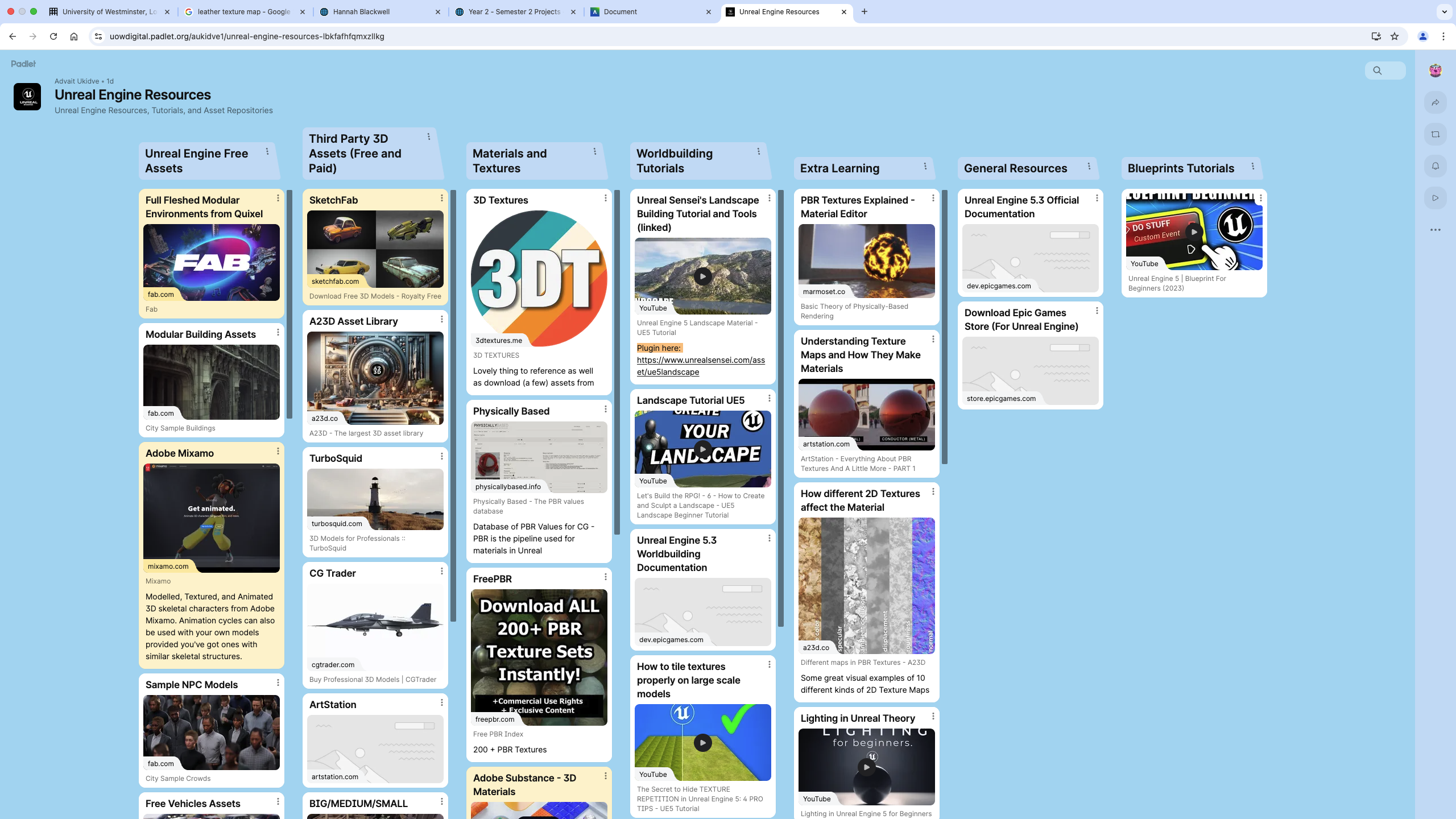Screen dimensions: 1456x819
Task: Go to browser home page
Action: [74, 36]
